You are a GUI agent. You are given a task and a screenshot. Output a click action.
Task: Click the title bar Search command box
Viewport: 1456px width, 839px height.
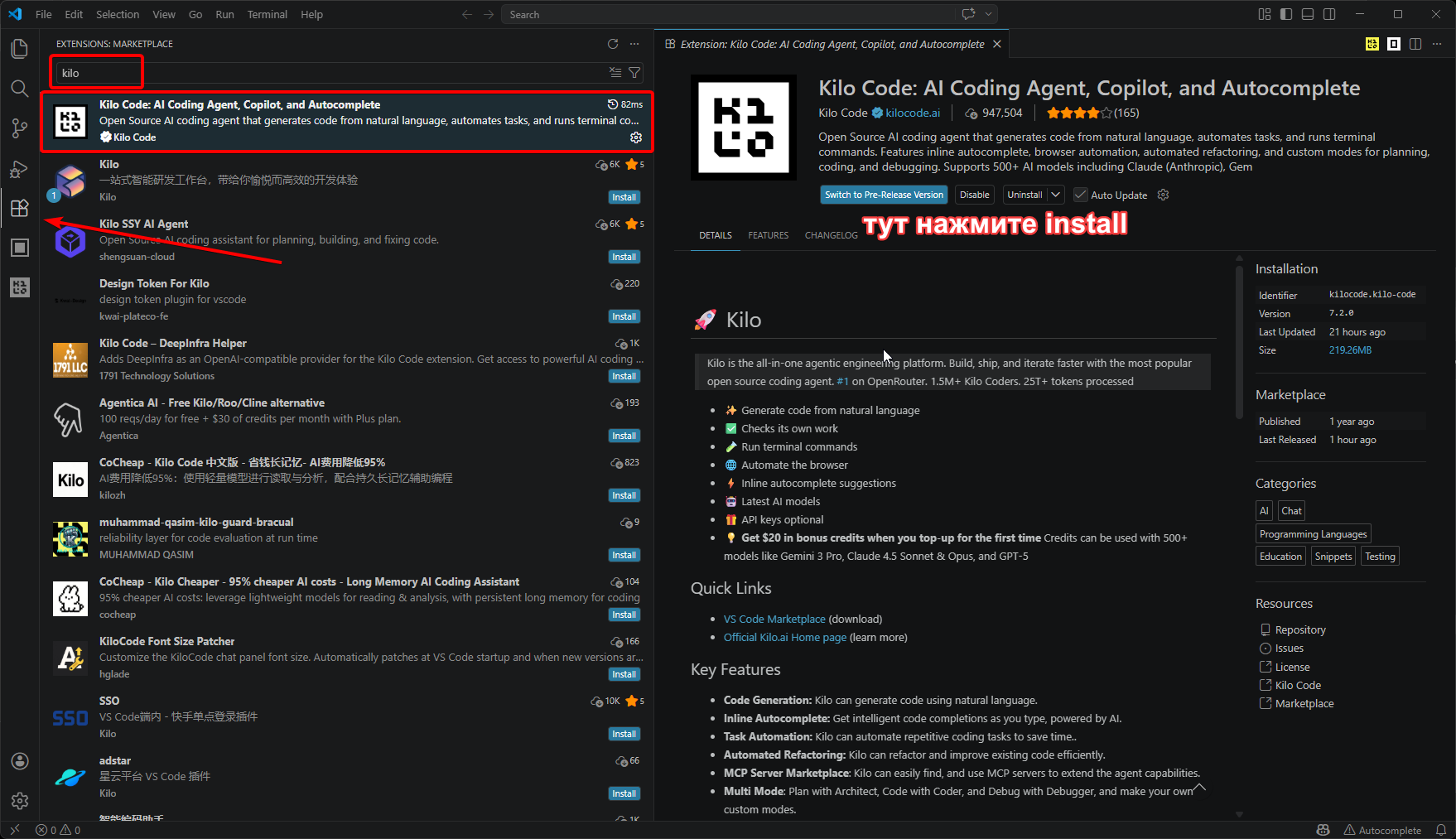(729, 14)
